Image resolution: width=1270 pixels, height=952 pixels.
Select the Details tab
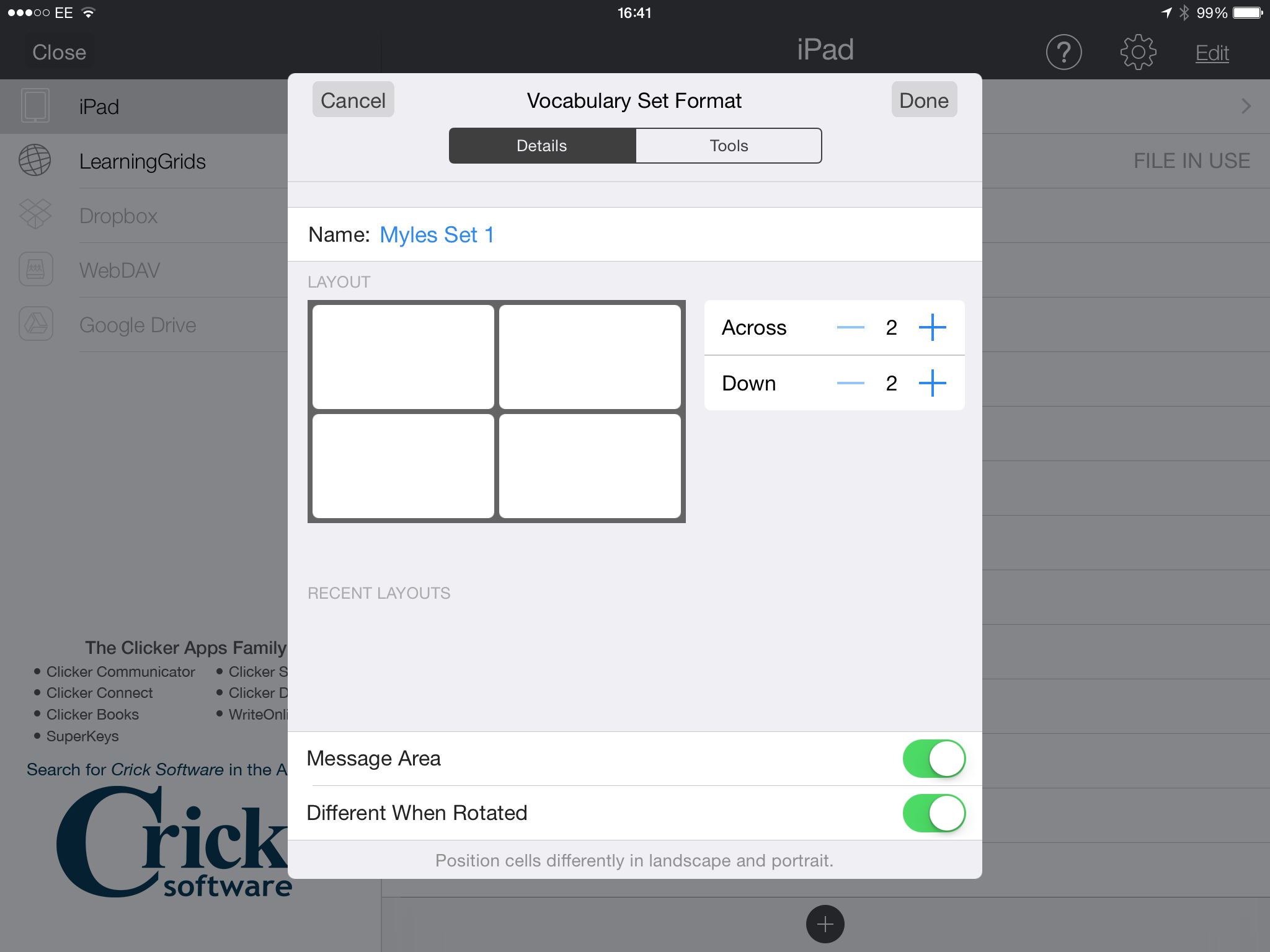[x=542, y=146]
